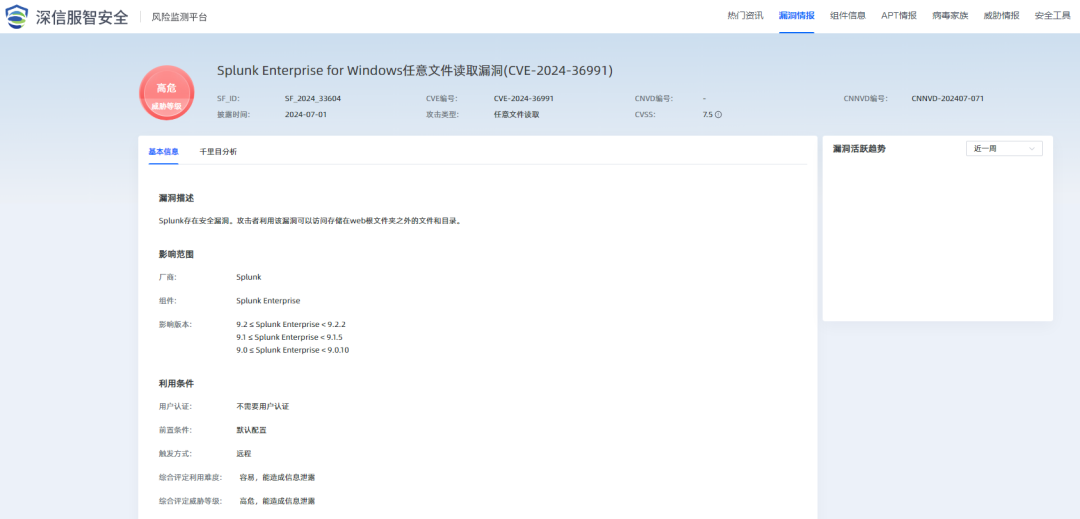
Task: Click the CVSS 7.5 info icon
Action: [x=718, y=115]
